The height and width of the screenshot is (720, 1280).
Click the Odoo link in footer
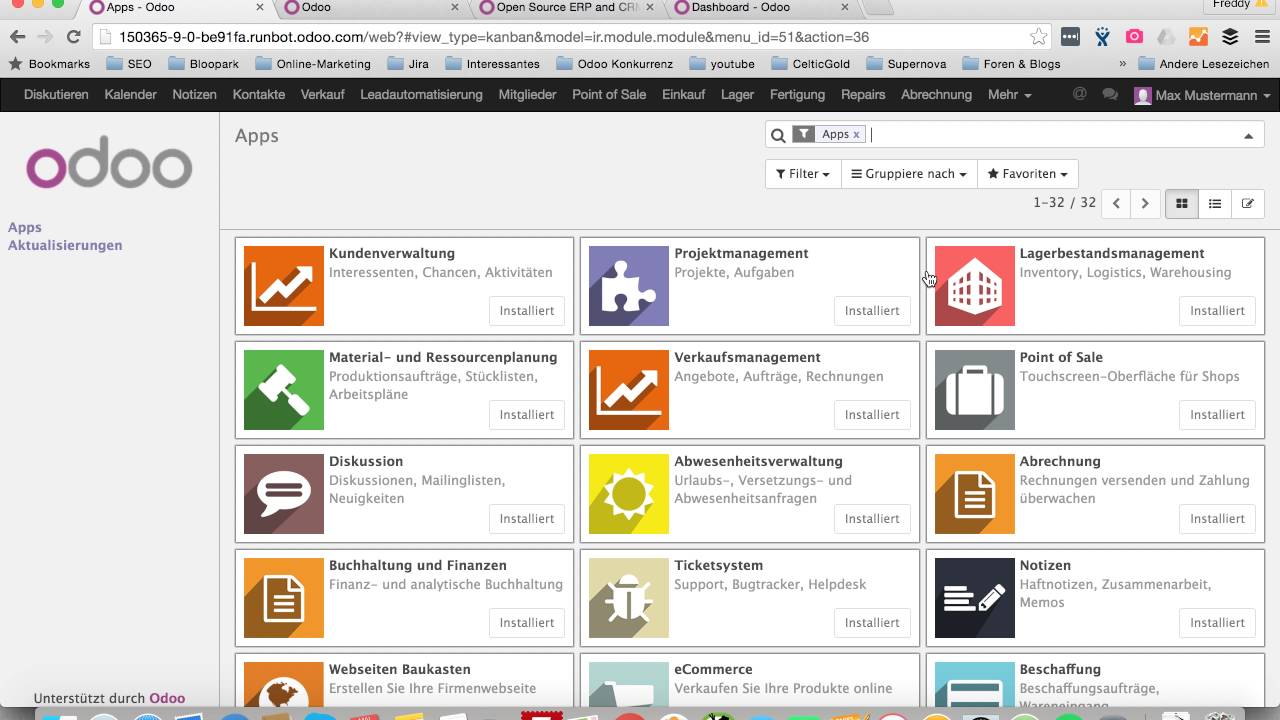click(x=167, y=699)
